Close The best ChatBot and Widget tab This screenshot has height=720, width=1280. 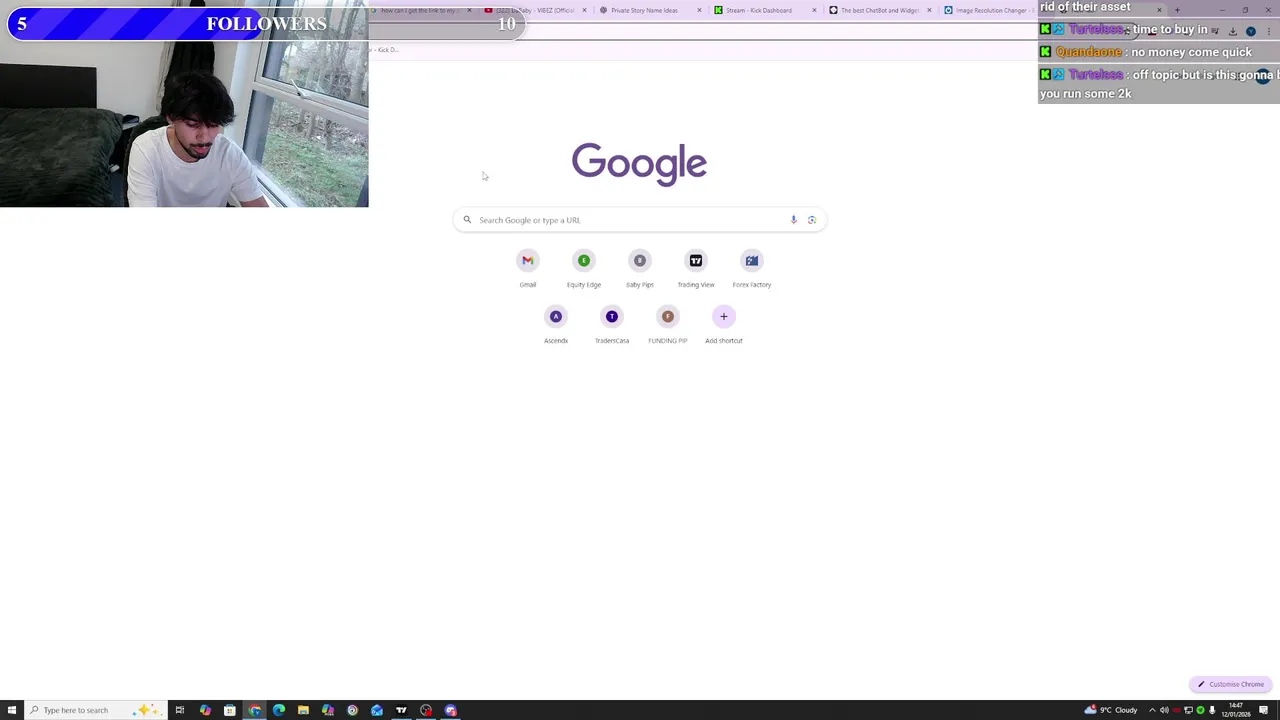click(x=929, y=10)
